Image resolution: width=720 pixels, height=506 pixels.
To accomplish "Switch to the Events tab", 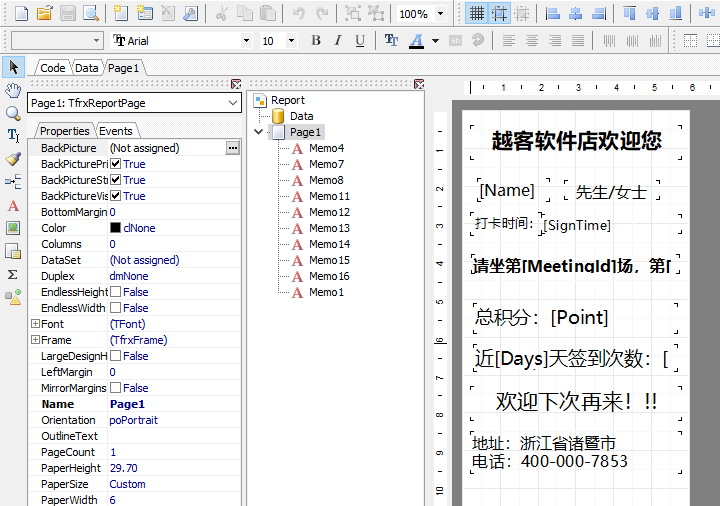I will tap(116, 131).
